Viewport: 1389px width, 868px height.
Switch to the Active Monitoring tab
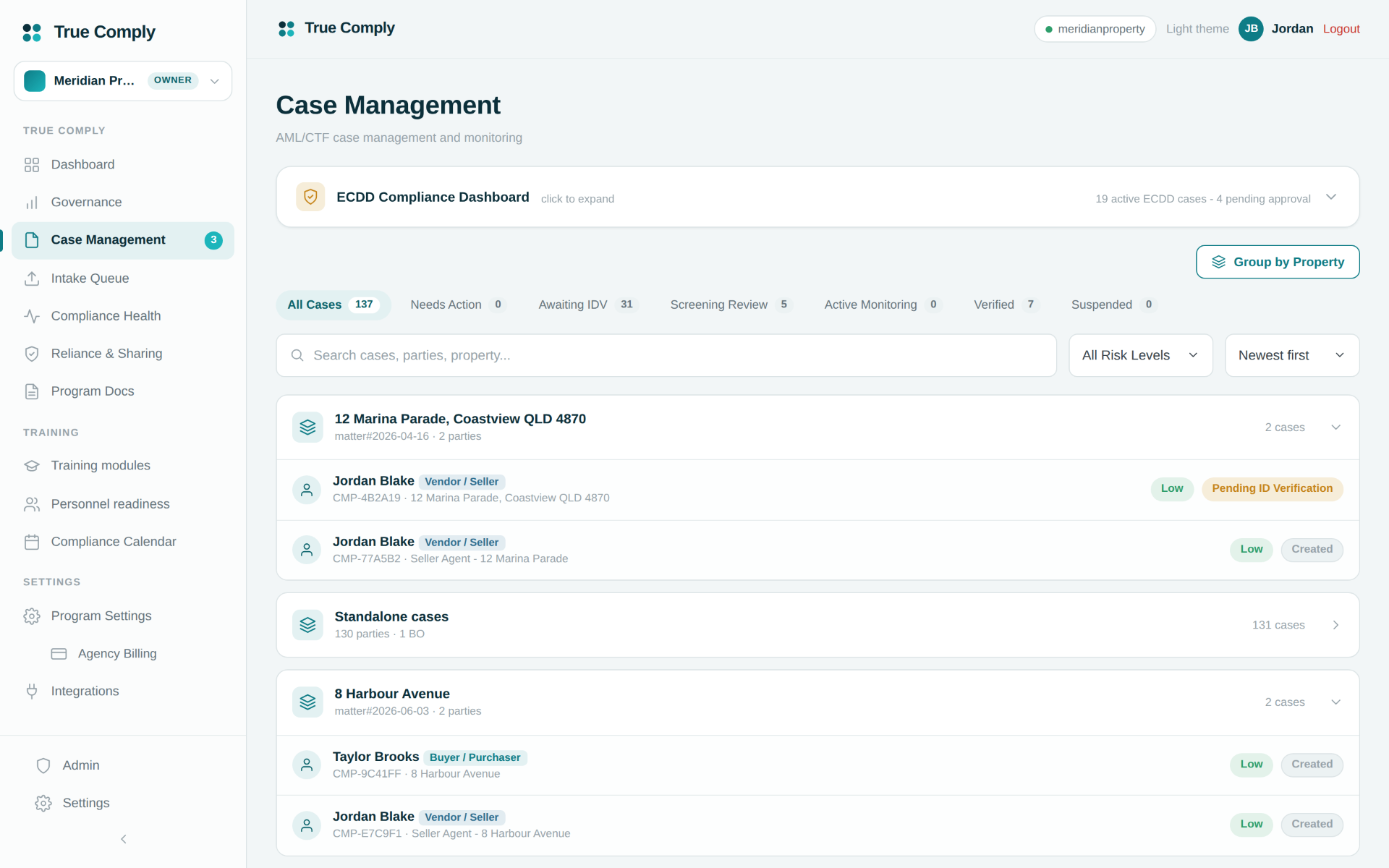coord(883,305)
